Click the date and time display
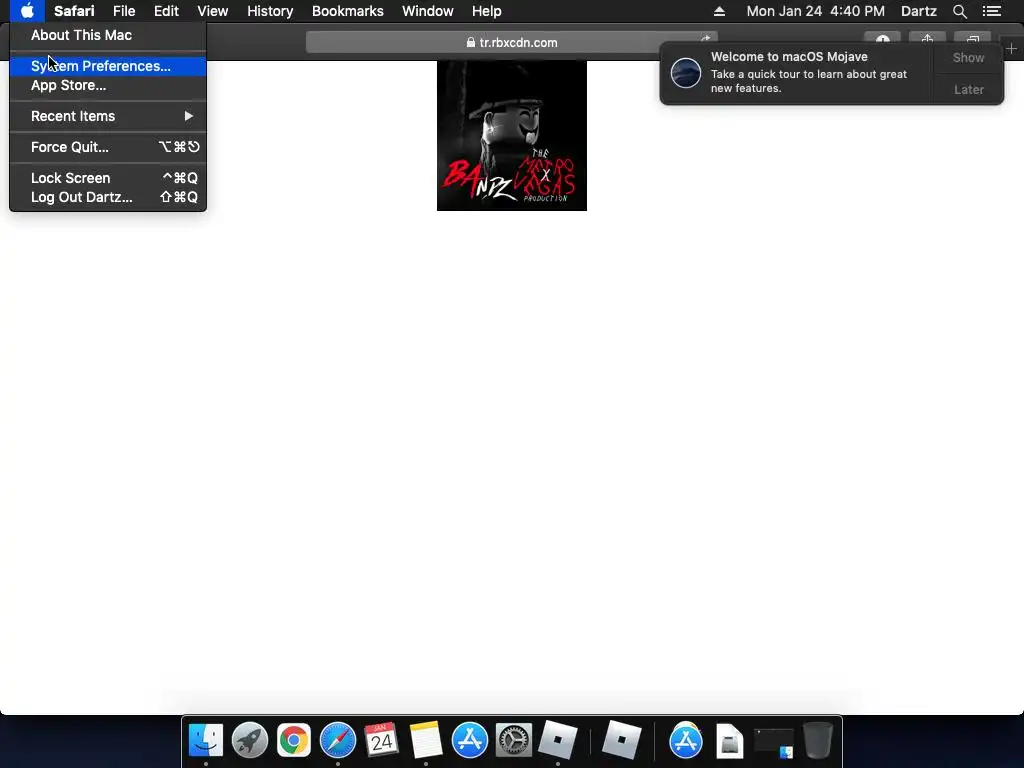This screenshot has height=768, width=1024. 816,11
